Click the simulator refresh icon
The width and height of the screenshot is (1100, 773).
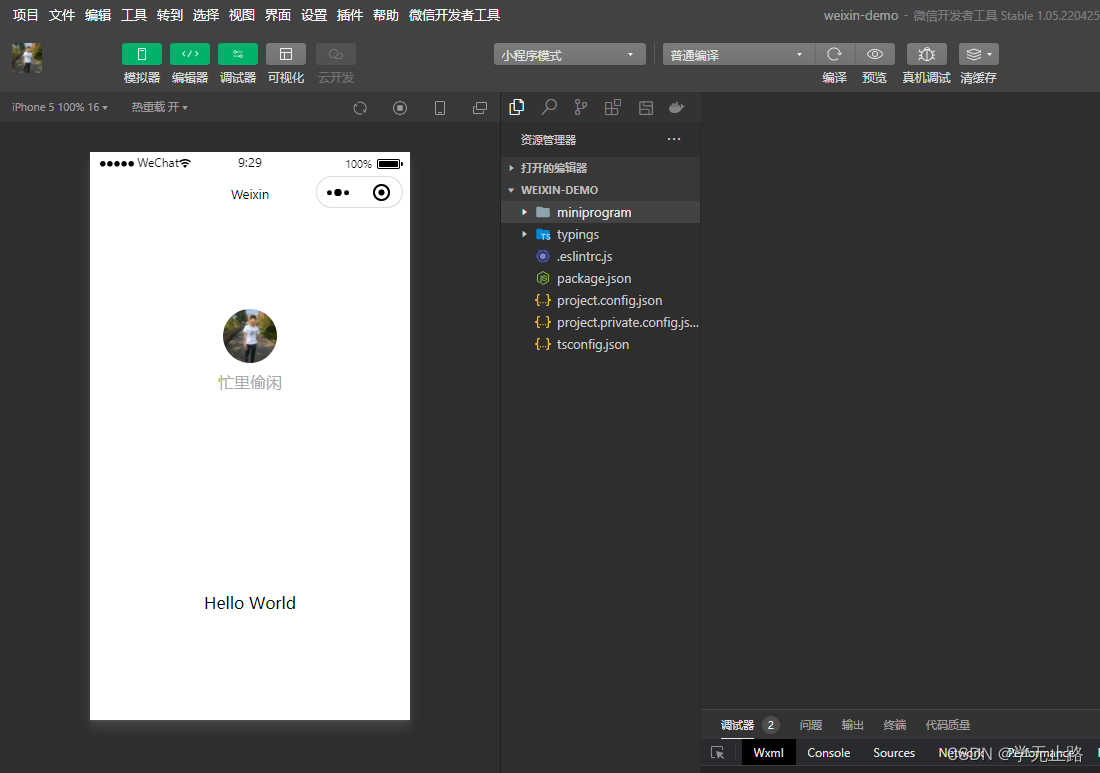360,108
